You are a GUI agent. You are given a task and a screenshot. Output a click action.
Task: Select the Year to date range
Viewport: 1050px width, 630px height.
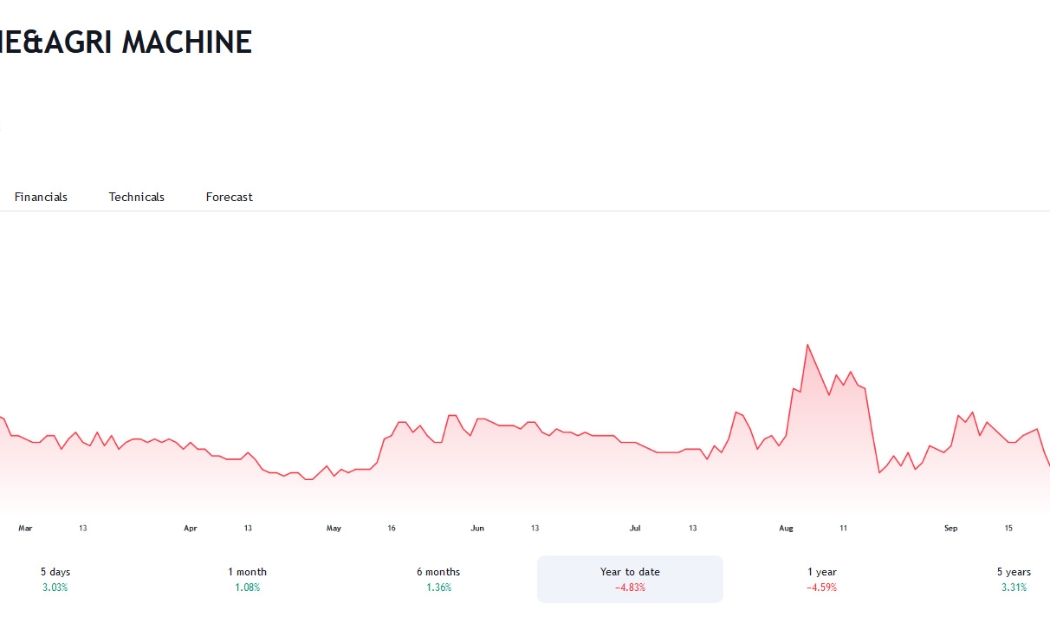click(x=630, y=579)
